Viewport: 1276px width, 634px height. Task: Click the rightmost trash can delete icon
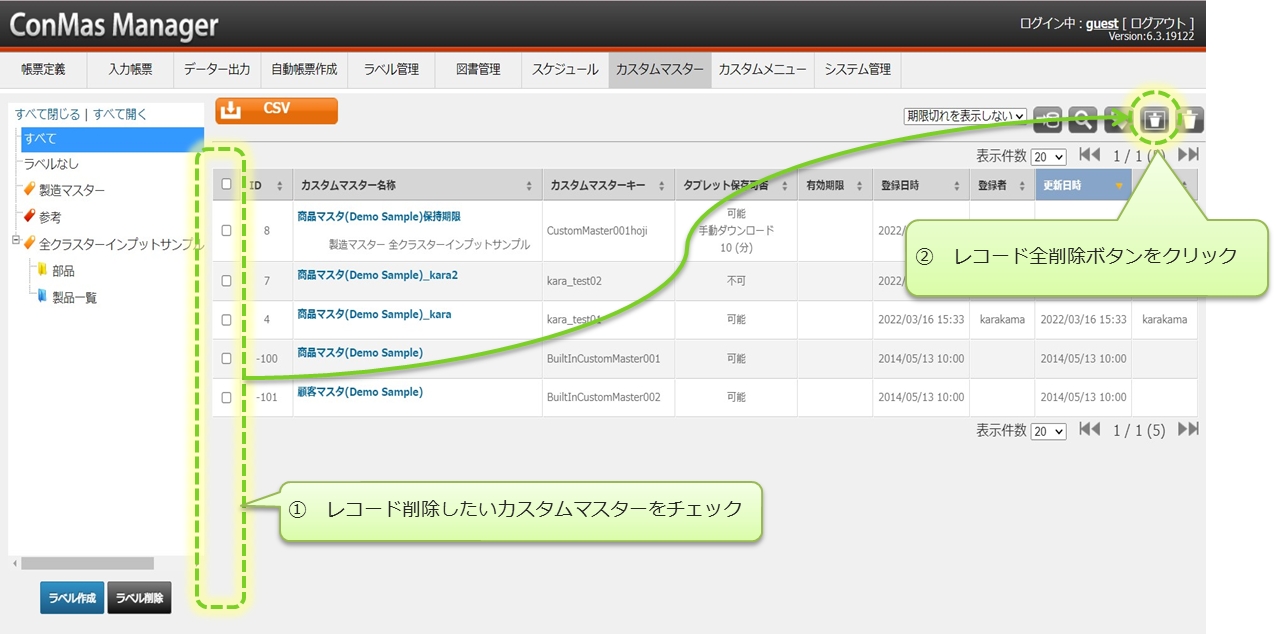coord(1190,120)
